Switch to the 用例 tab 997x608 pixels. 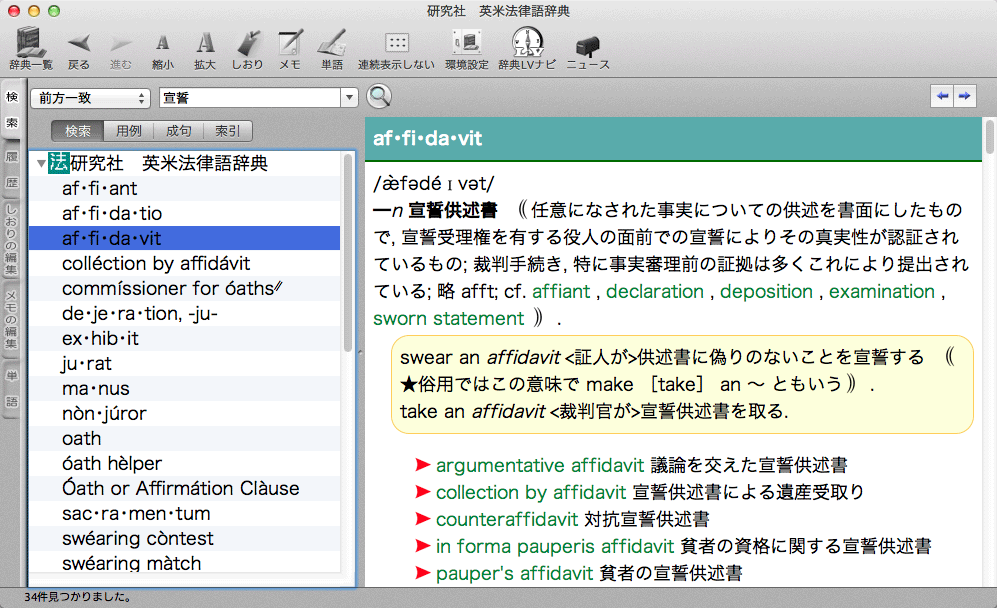(x=128, y=131)
